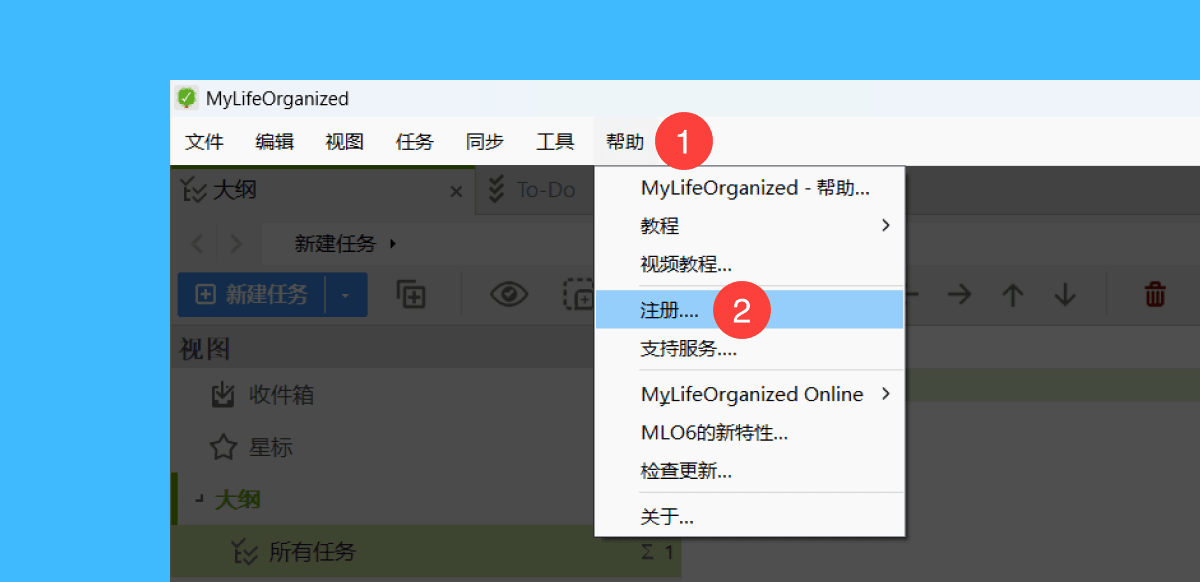Open 关于... menu entry

(750, 517)
